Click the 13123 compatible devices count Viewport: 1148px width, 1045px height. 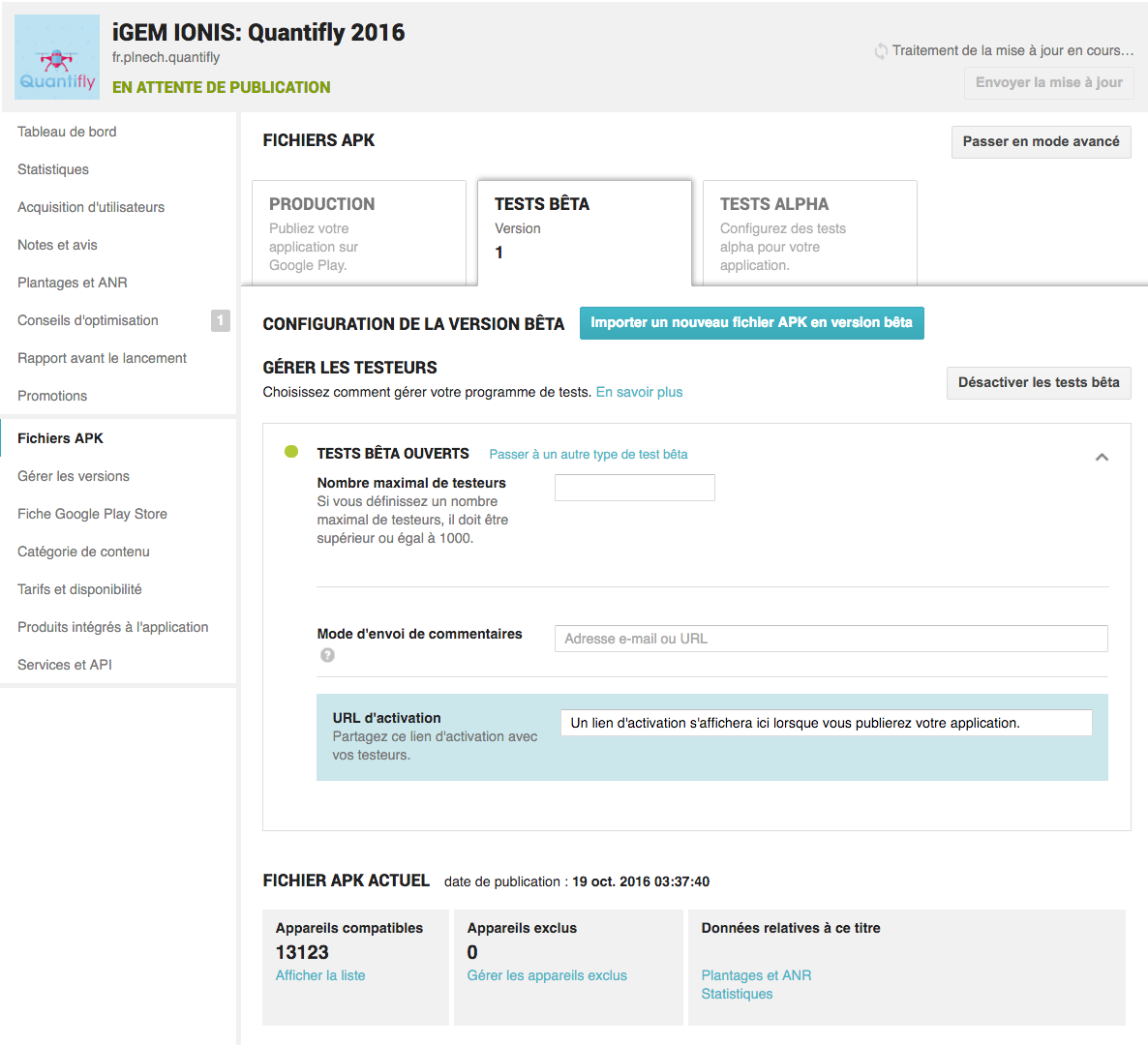click(x=302, y=952)
